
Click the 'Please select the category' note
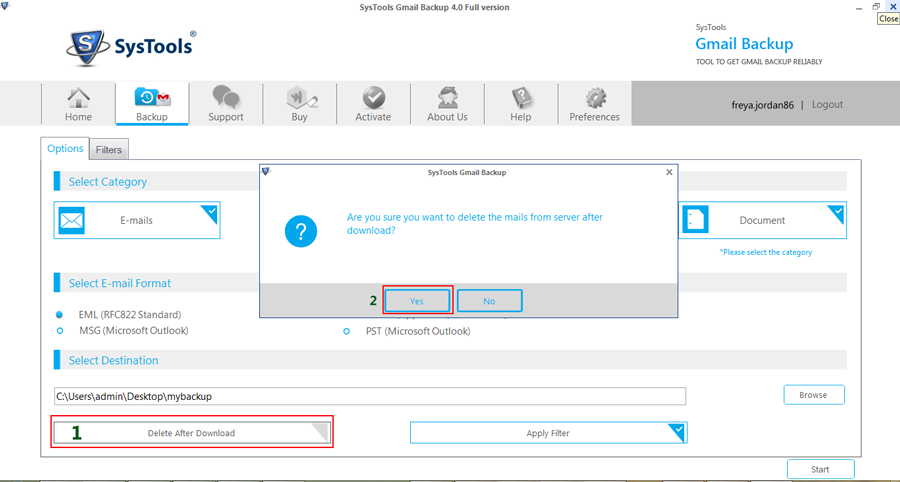(766, 252)
